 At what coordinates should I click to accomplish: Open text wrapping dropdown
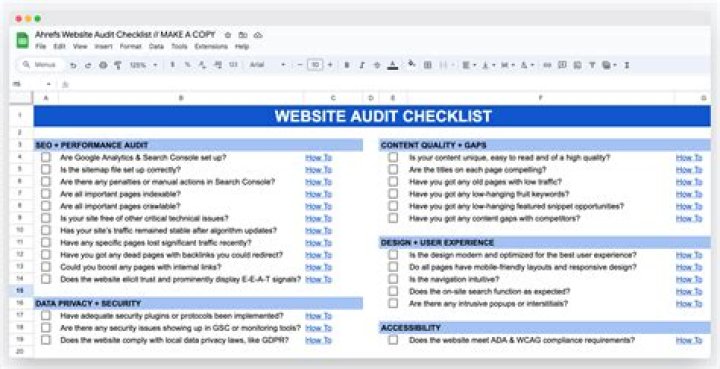click(x=507, y=65)
